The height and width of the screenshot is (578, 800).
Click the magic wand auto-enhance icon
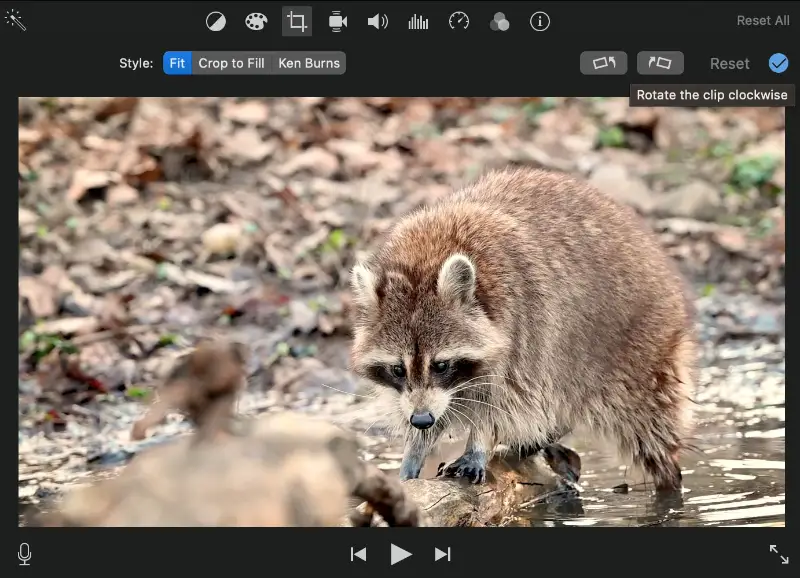tap(15, 20)
